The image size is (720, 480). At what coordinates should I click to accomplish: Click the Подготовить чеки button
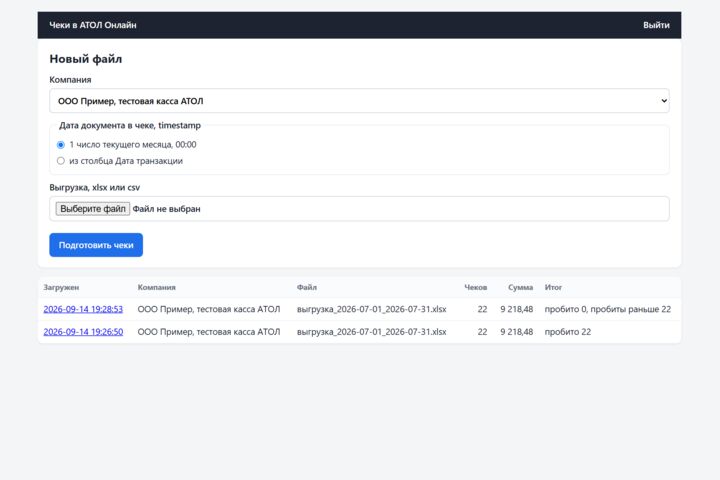(x=96, y=245)
